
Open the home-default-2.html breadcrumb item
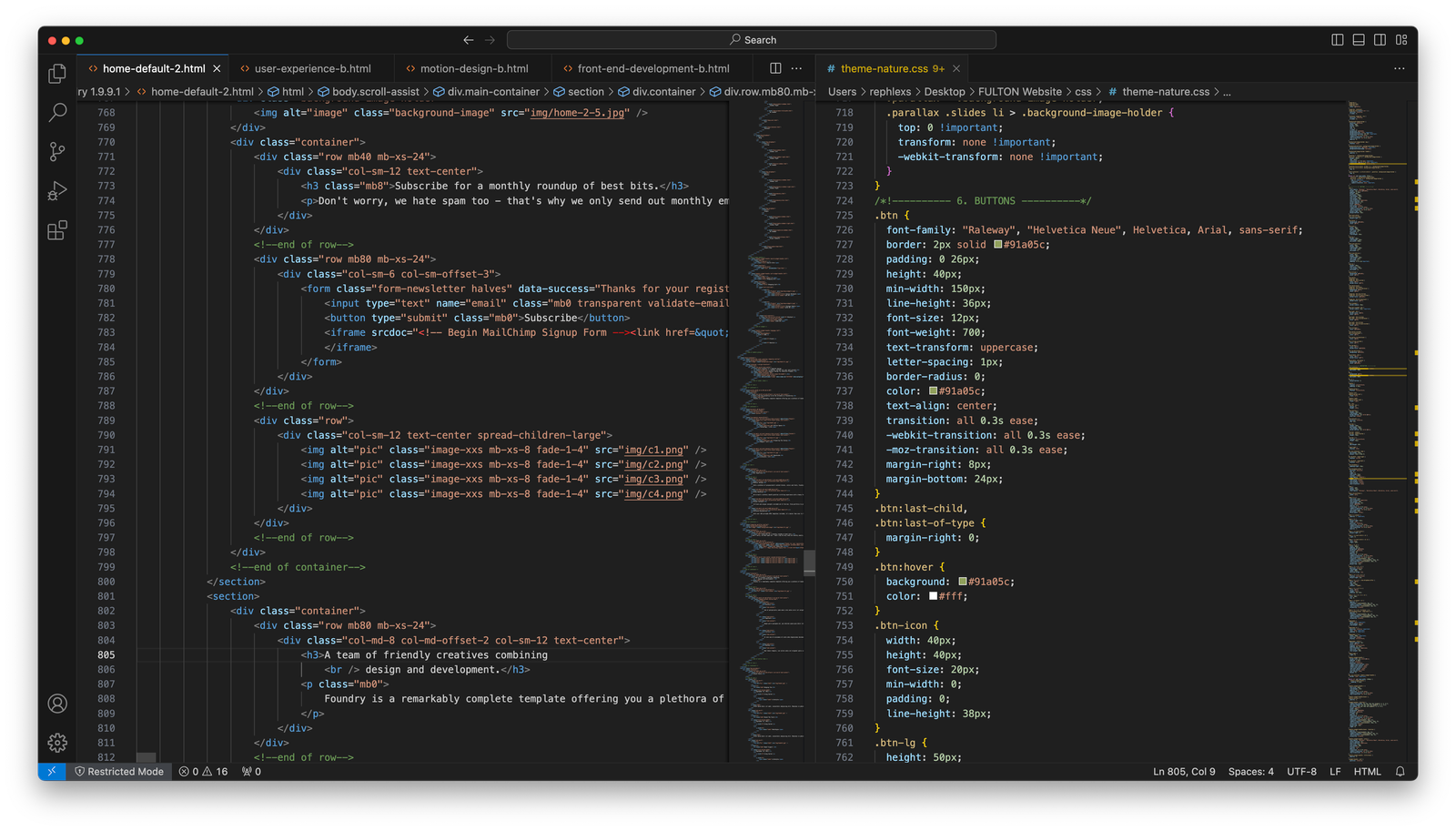[x=195, y=91]
